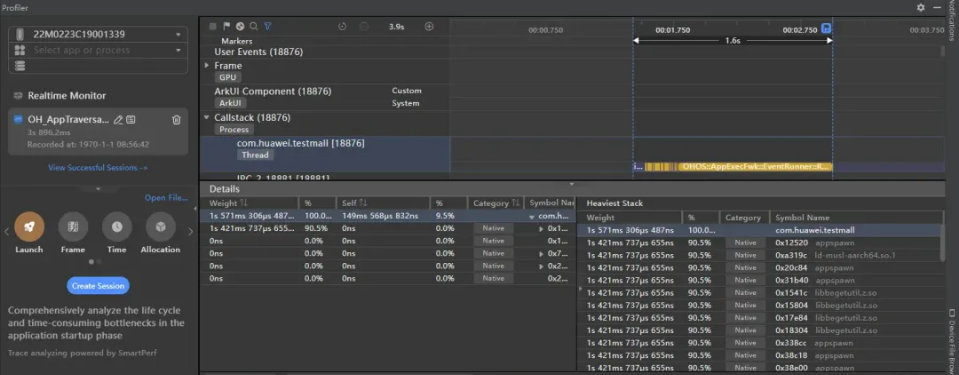
Task: Open the View Successful Sessions link
Action: click(x=98, y=168)
